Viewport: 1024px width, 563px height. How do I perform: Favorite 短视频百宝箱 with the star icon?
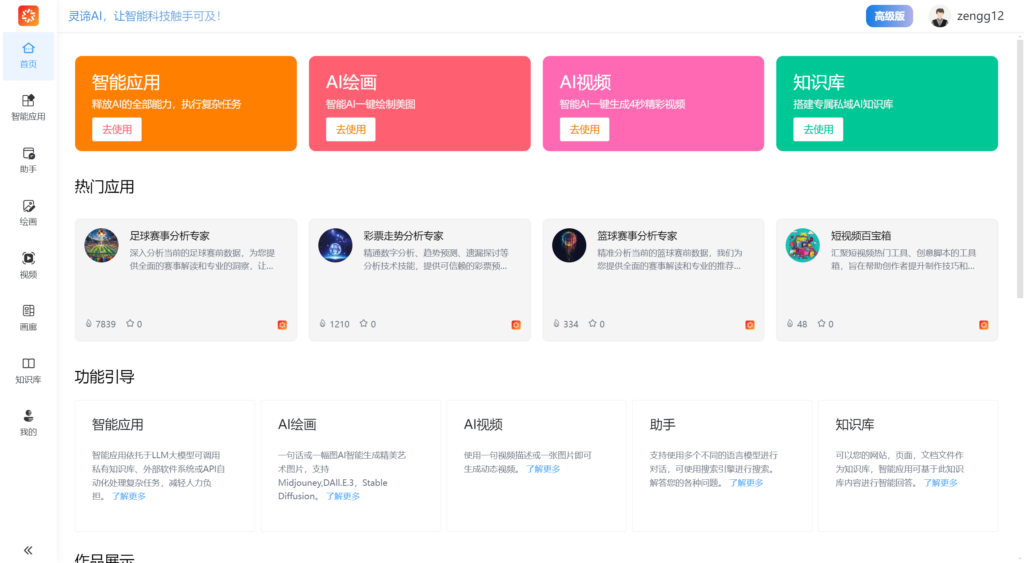click(x=822, y=323)
